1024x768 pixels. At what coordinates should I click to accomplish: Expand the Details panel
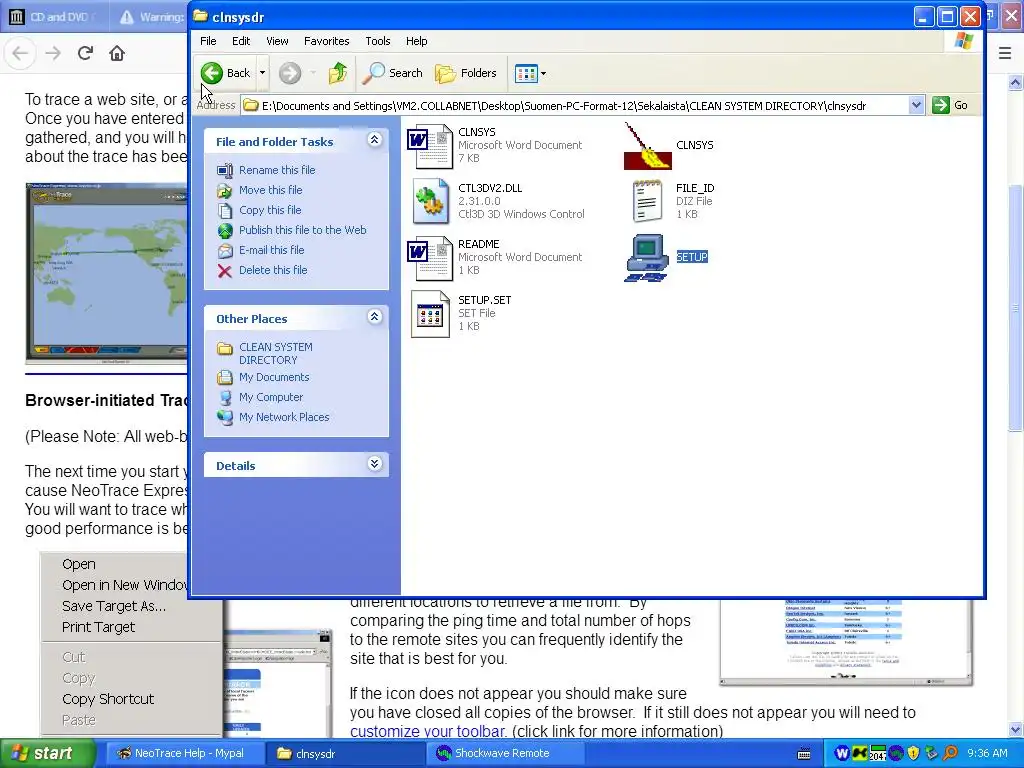pos(374,464)
